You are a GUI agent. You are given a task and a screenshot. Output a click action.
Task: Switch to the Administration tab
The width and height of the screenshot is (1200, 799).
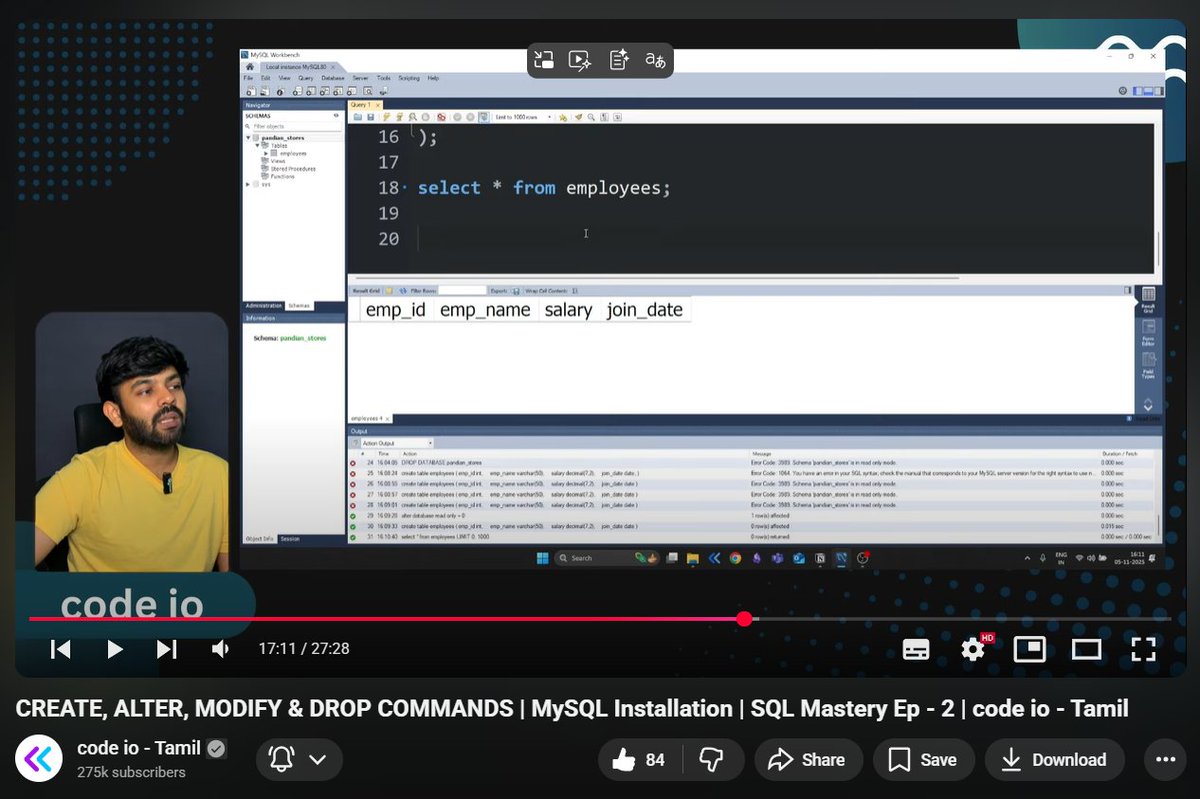click(x=266, y=305)
